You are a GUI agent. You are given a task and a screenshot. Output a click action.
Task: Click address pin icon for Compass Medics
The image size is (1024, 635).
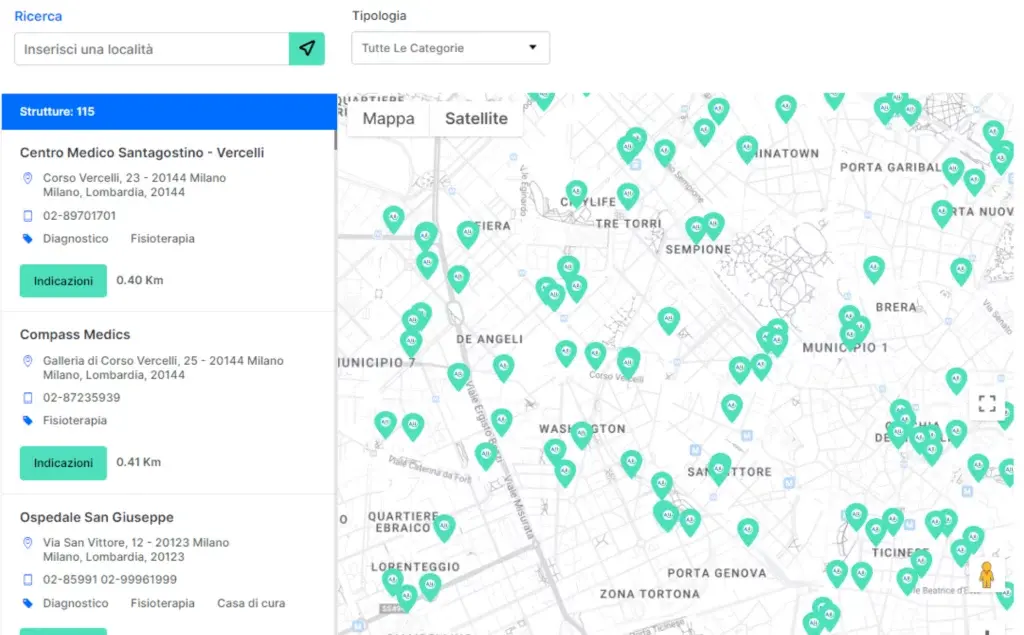[x=27, y=361]
